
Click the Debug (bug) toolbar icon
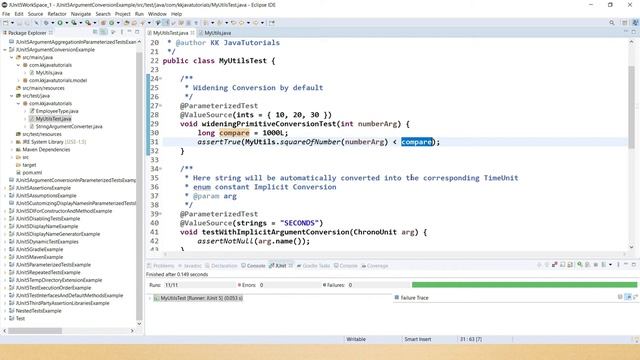46,23
